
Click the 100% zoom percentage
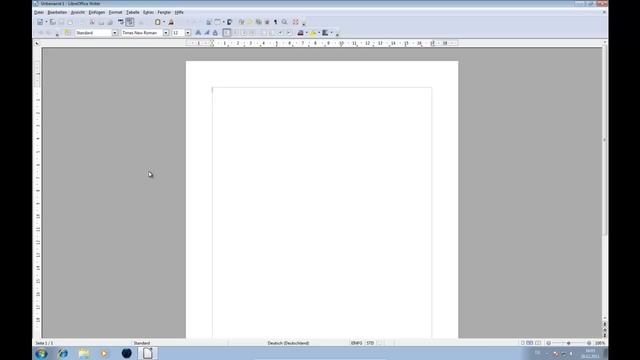[x=600, y=343]
